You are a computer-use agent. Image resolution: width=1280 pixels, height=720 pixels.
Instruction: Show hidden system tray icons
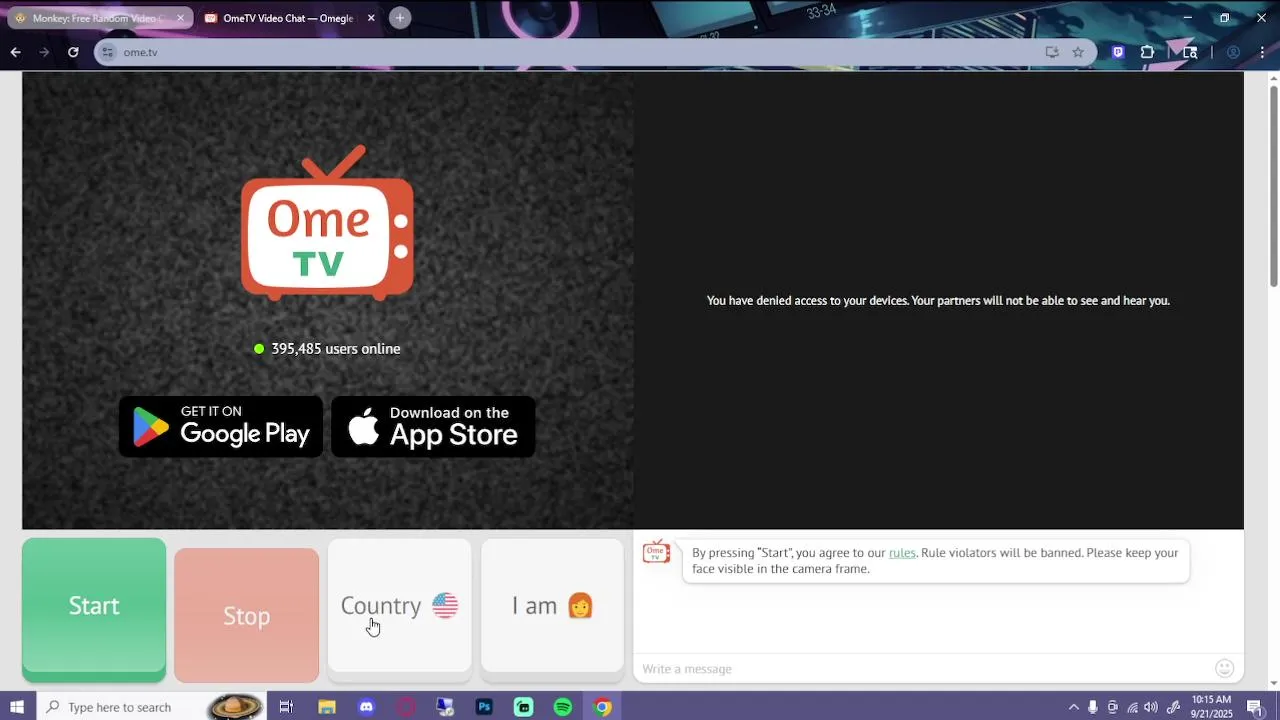pyautogui.click(x=1074, y=707)
